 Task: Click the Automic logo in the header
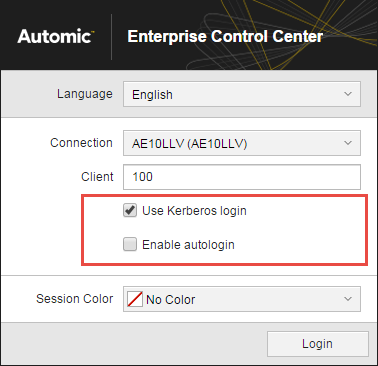[x=56, y=36]
